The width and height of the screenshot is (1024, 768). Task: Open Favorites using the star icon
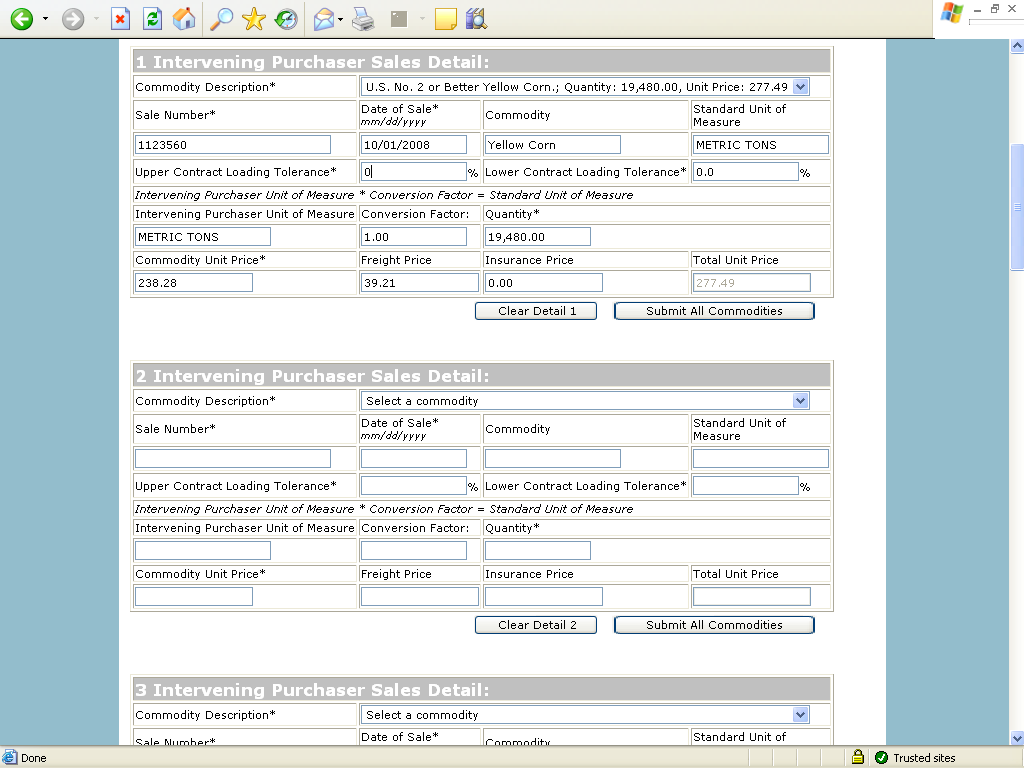point(254,19)
